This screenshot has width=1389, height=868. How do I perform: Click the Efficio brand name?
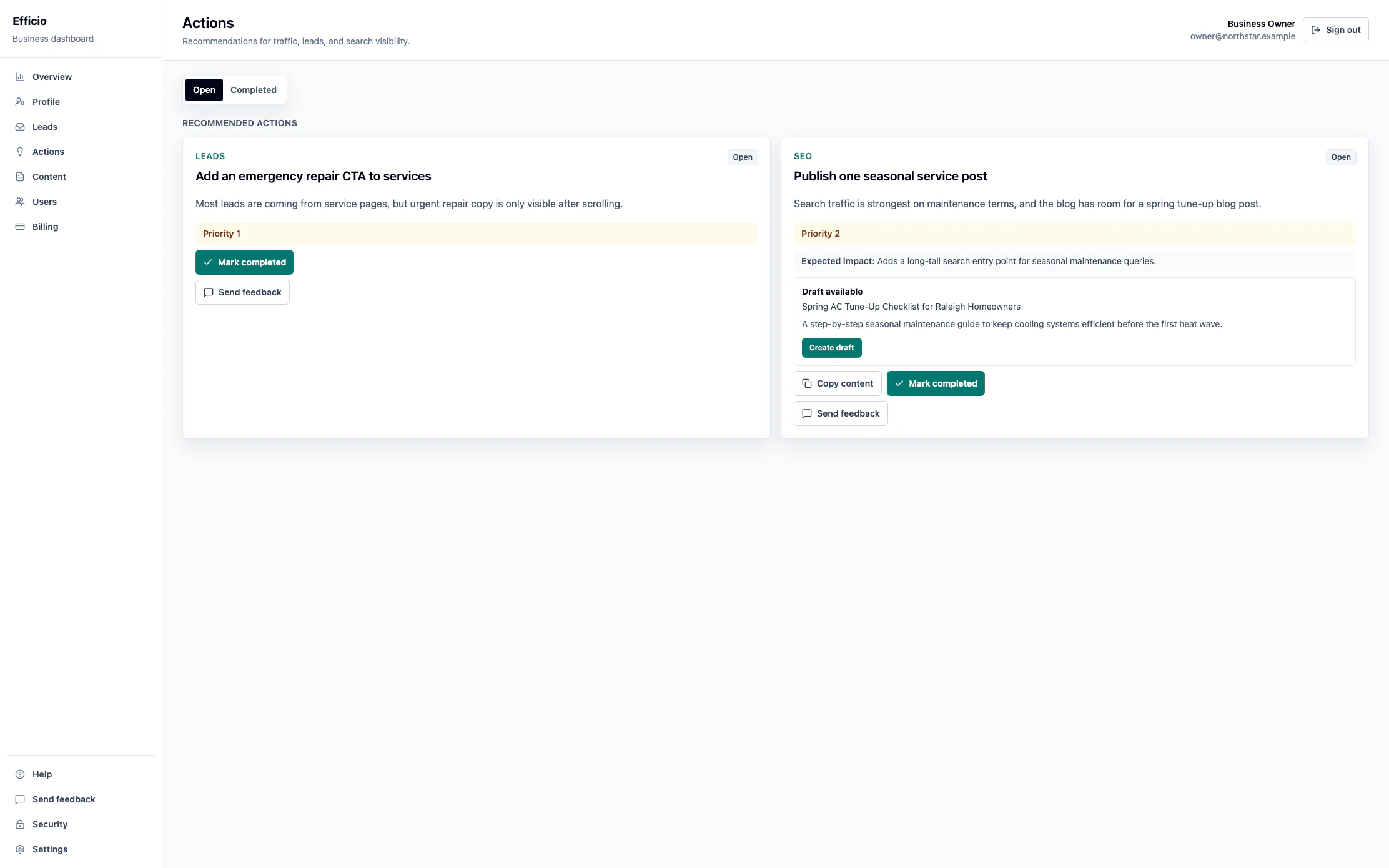(x=29, y=21)
